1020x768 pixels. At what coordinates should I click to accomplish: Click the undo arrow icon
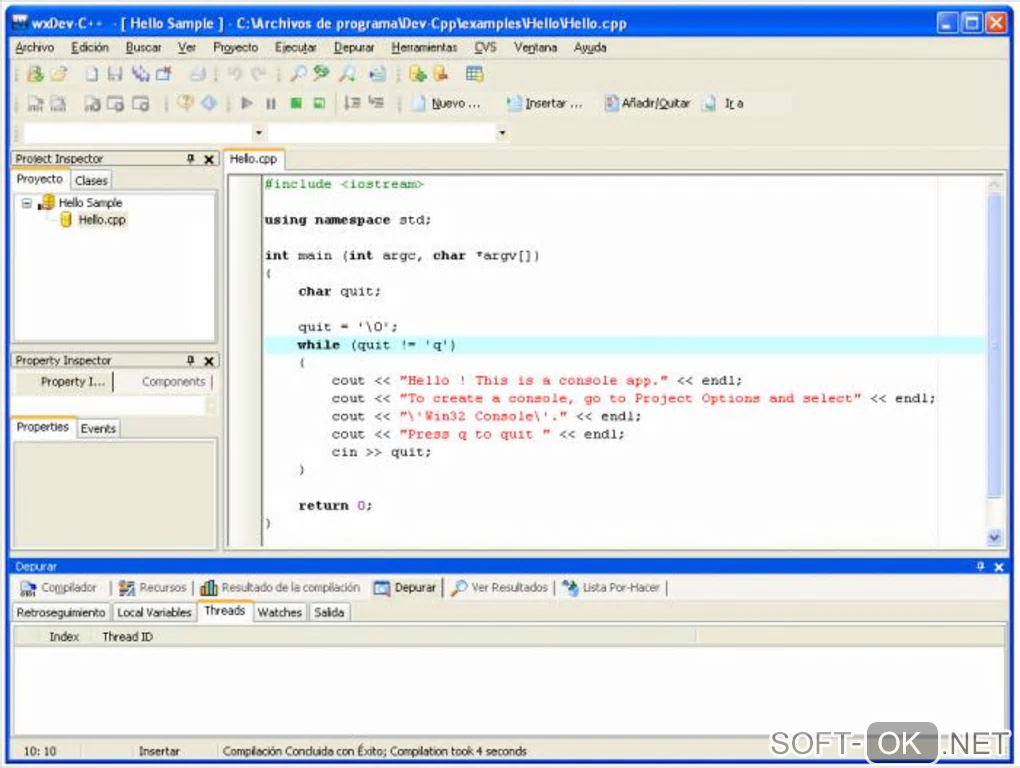click(234, 74)
